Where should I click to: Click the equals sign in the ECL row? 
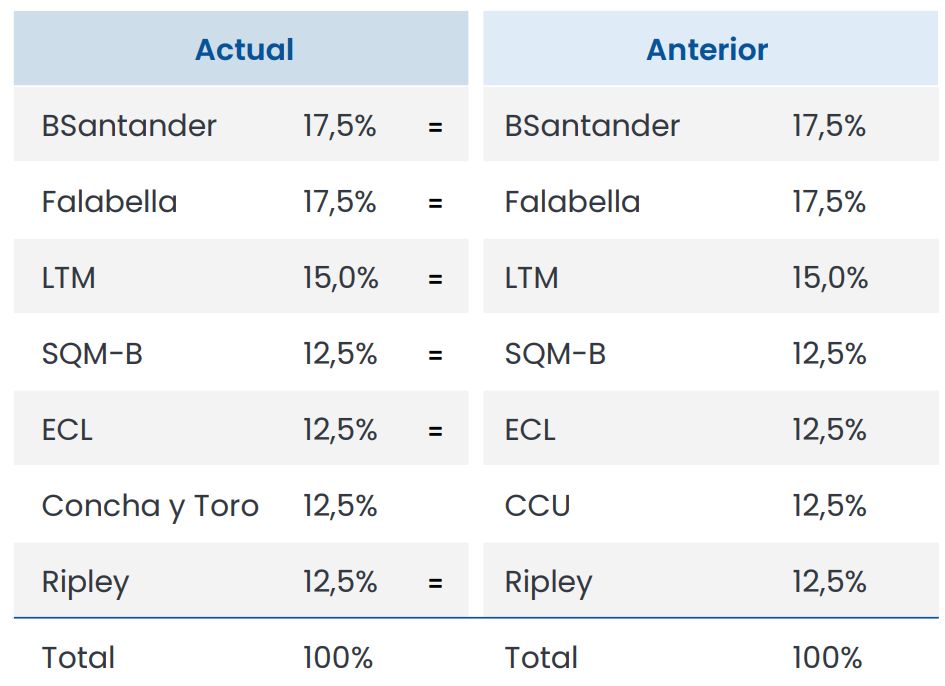tap(435, 431)
